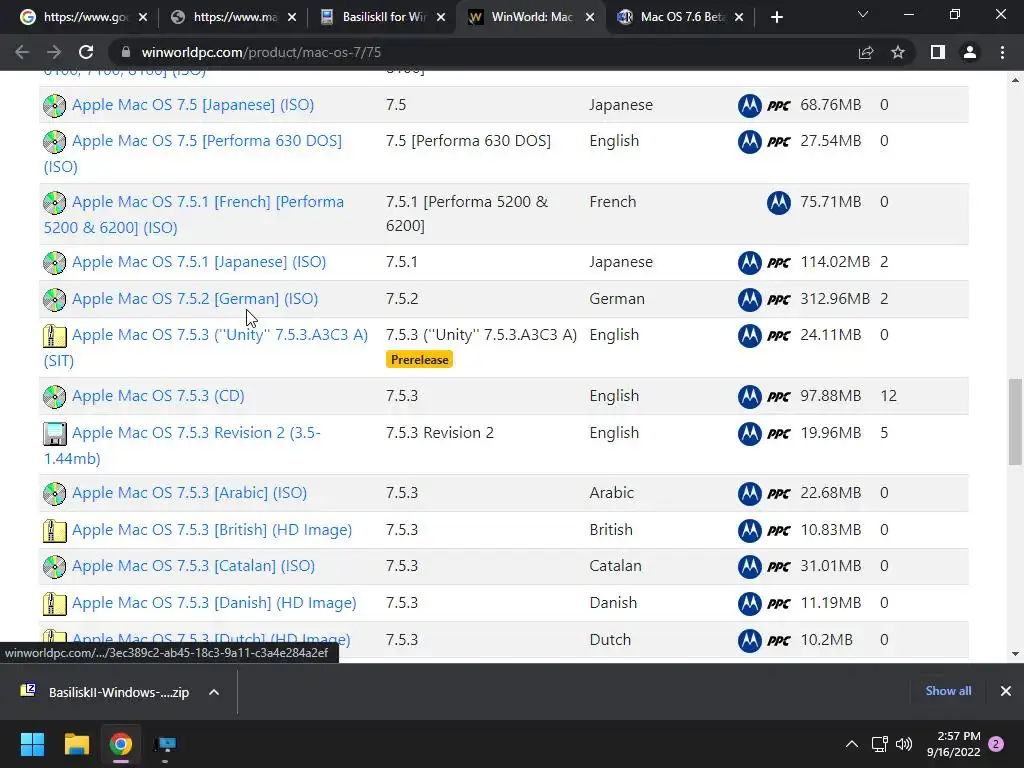Image resolution: width=1024 pixels, height=768 pixels.
Task: Click the PPC icon in the 7.5.3 Danish row
Action: 778,604
